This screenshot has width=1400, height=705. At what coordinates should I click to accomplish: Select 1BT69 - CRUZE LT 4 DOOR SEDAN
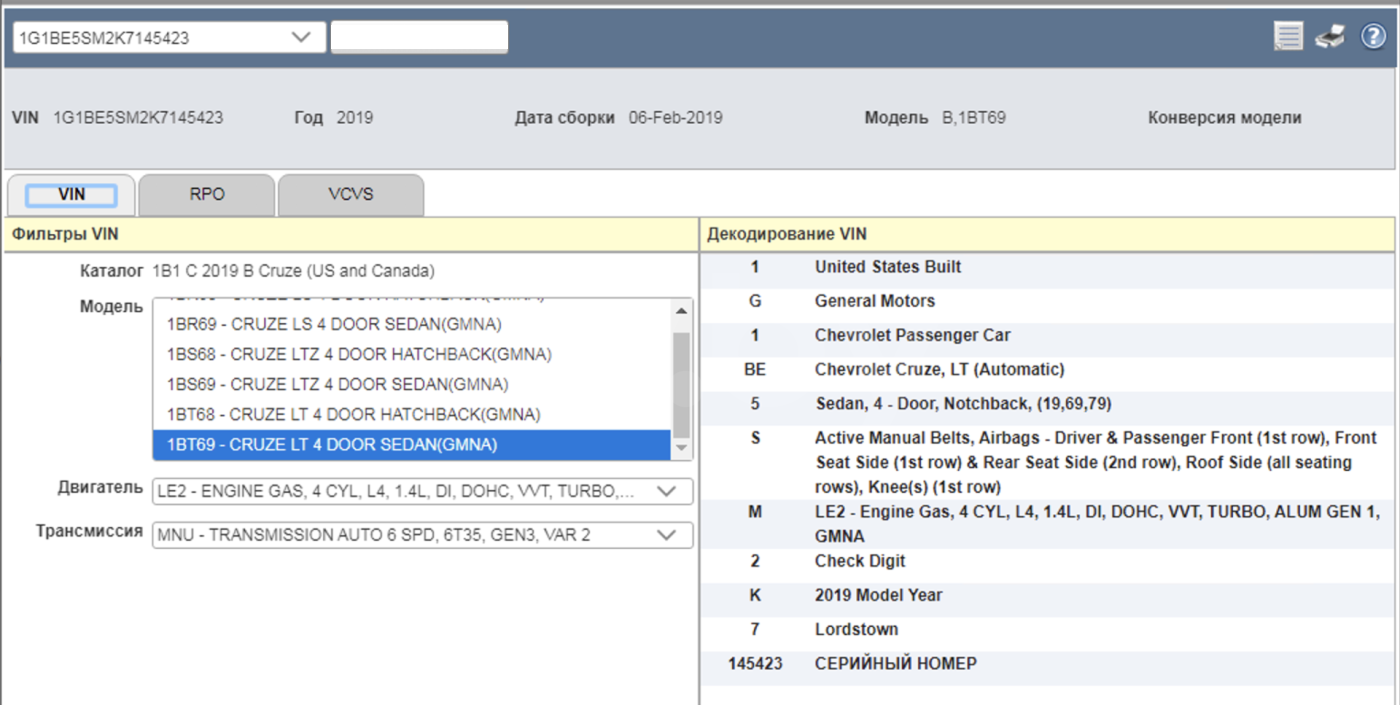[x=412, y=445]
